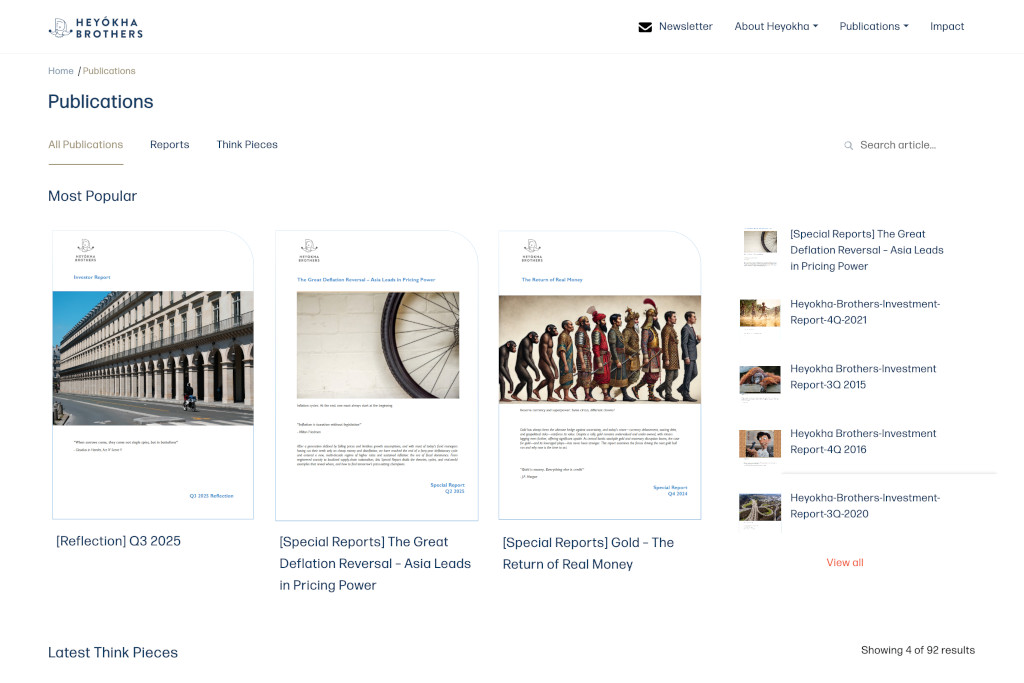Open the Investment Report 4Q 2016 link
This screenshot has height=683, width=1024.
tap(863, 442)
